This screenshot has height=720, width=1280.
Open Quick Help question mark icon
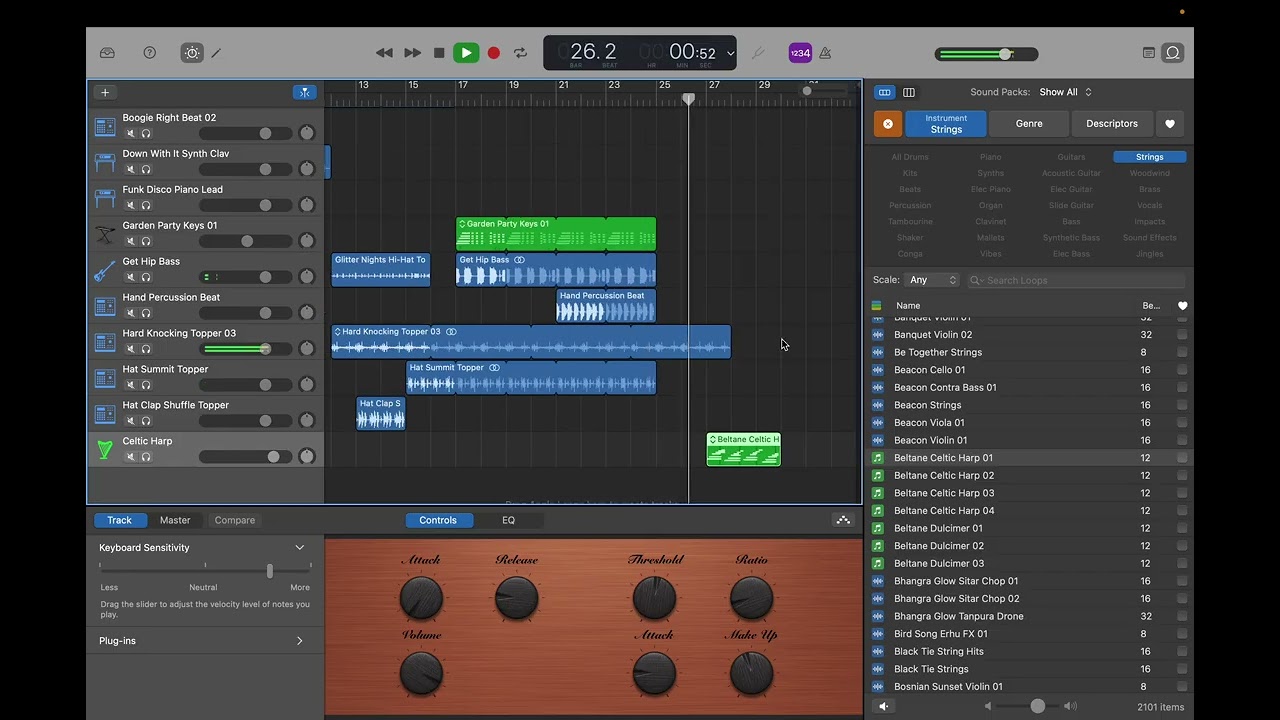(150, 53)
